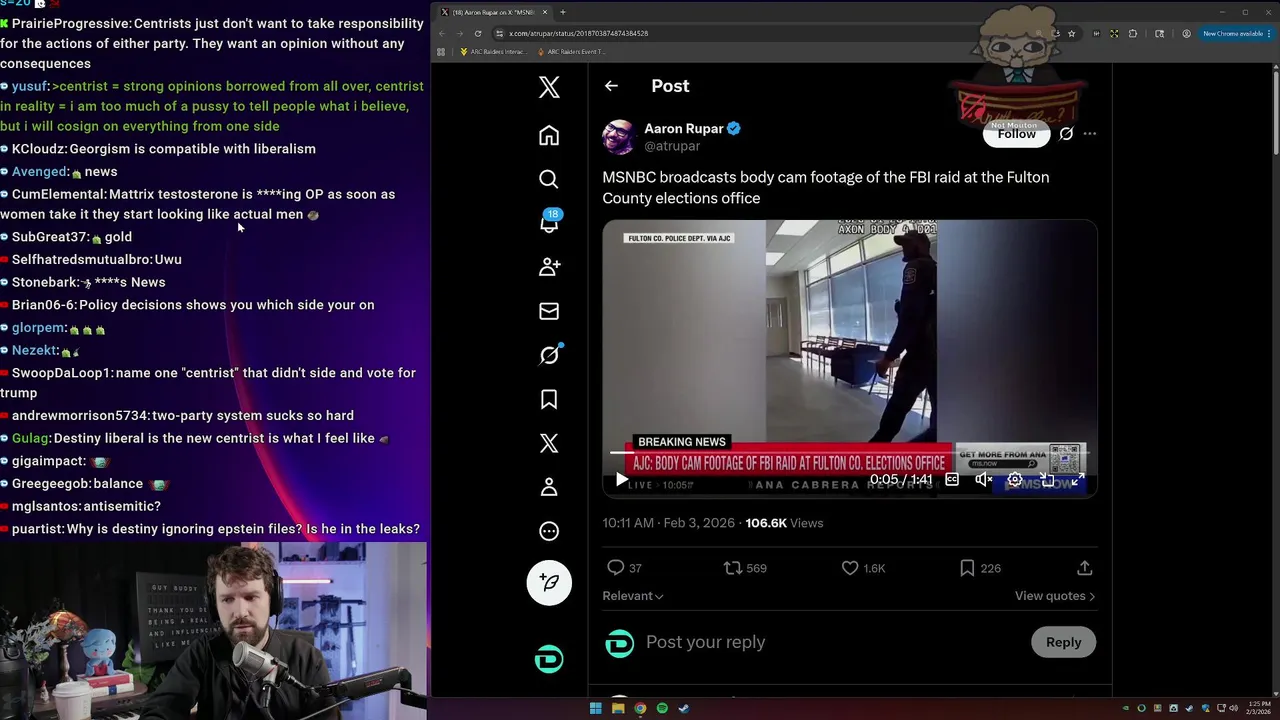The width and height of the screenshot is (1280, 720).
Task: Open ARC Raiders Interactive bookmark
Action: [491, 52]
